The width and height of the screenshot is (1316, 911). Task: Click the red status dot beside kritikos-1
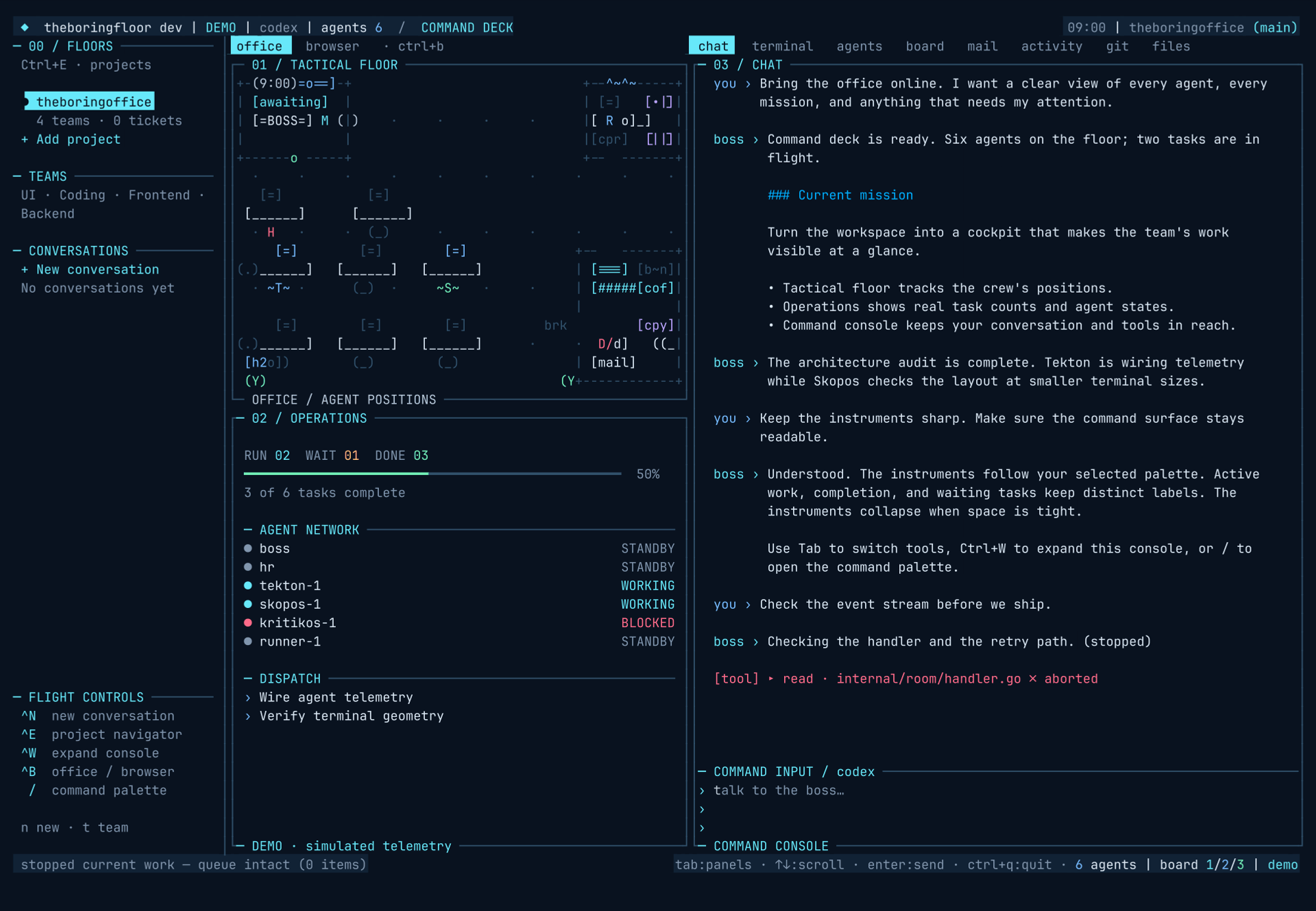pos(248,623)
